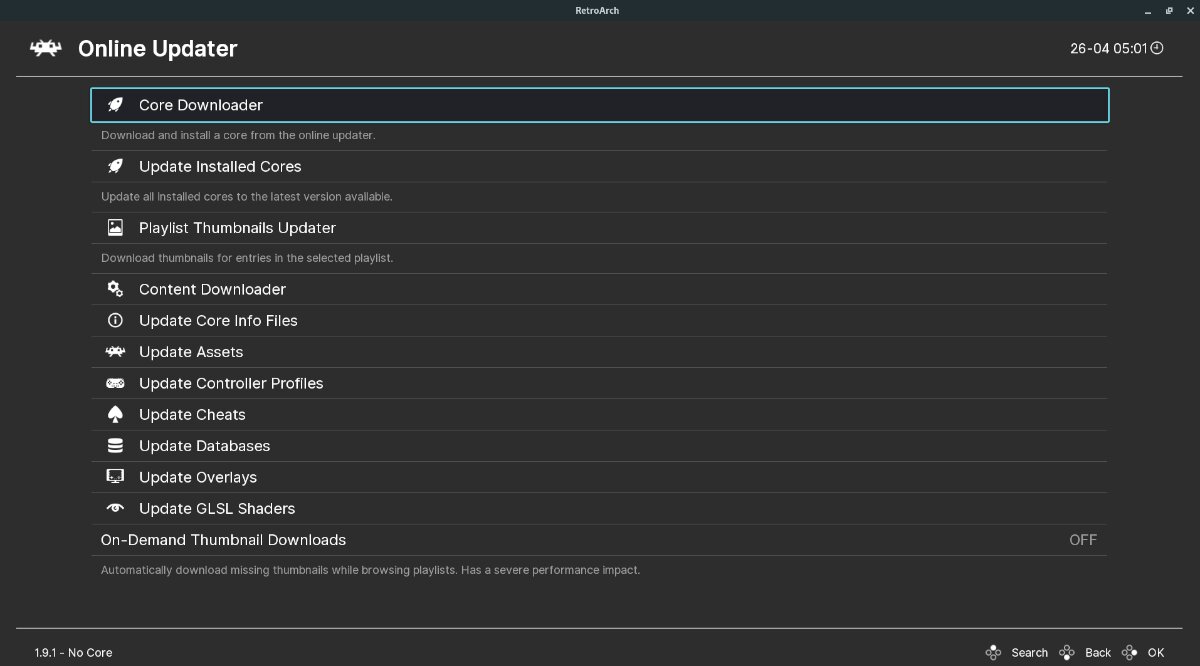The height and width of the screenshot is (666, 1200).
Task: Select Update Databases
Action: click(x=600, y=446)
